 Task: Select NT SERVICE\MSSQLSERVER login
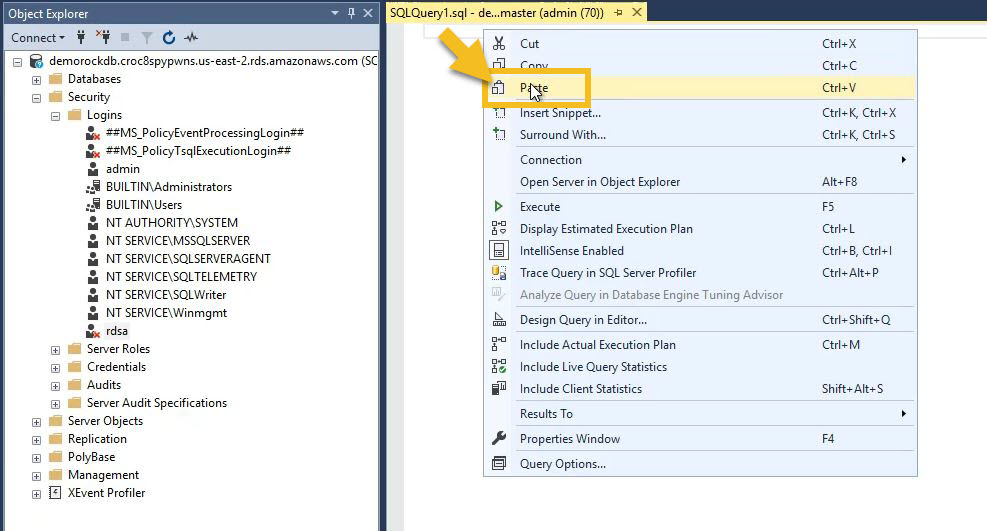178,241
